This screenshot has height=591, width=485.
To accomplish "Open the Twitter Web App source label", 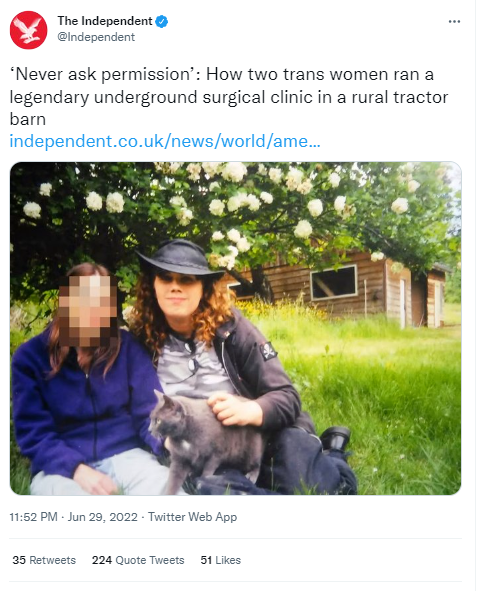I will [x=193, y=517].
